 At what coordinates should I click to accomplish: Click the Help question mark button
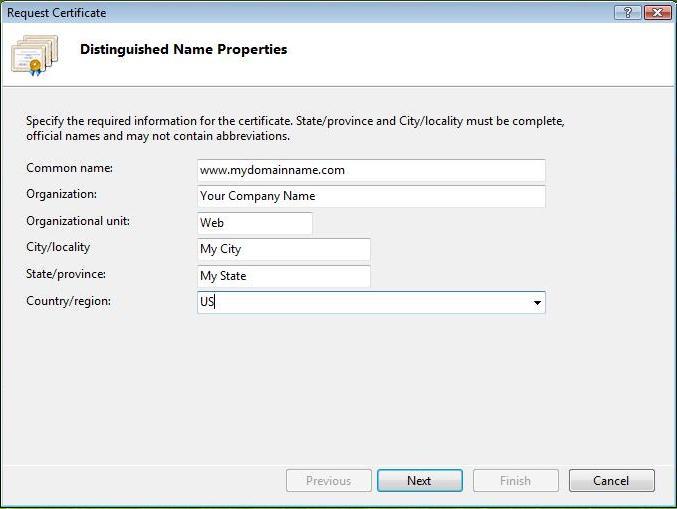coord(628,13)
